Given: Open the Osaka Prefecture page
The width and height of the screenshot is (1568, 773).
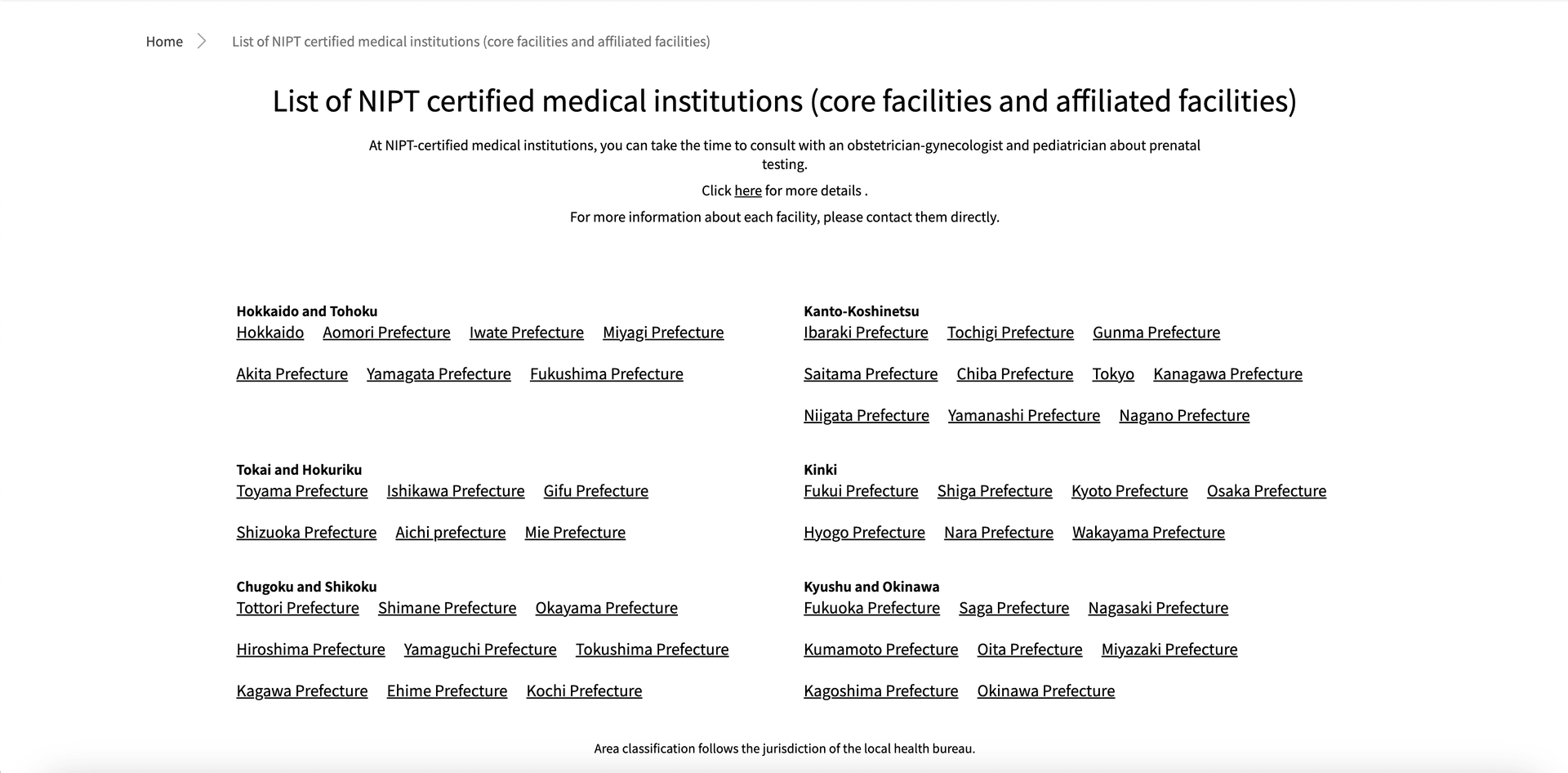Looking at the screenshot, I should click(1266, 491).
